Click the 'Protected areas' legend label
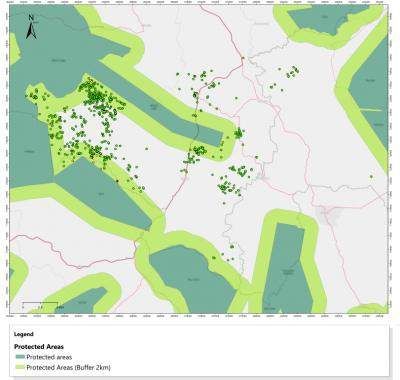Viewport: 400px width, 380px height. click(49, 357)
